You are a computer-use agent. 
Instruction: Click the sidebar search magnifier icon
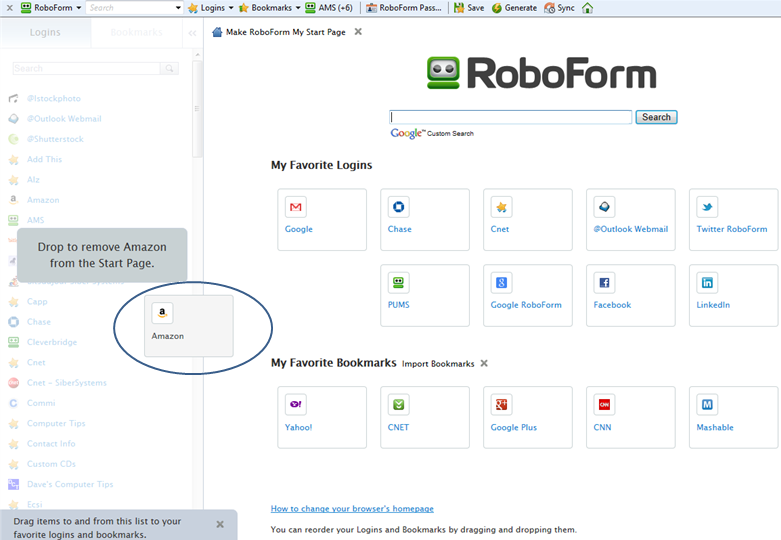(x=169, y=68)
